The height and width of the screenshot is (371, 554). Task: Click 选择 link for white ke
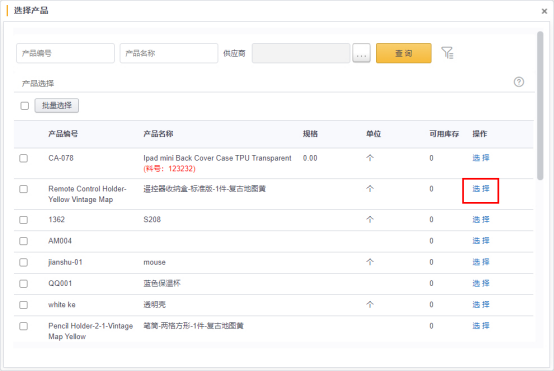pyautogui.click(x=481, y=304)
